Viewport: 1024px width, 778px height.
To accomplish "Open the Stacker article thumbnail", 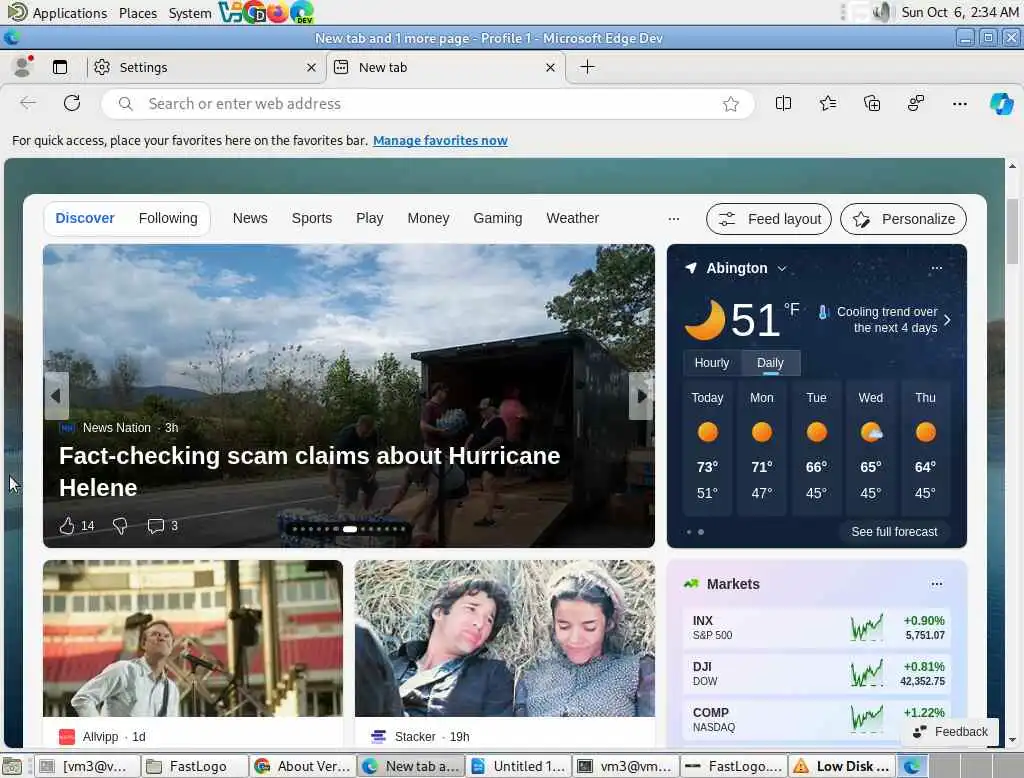I will click(x=505, y=638).
